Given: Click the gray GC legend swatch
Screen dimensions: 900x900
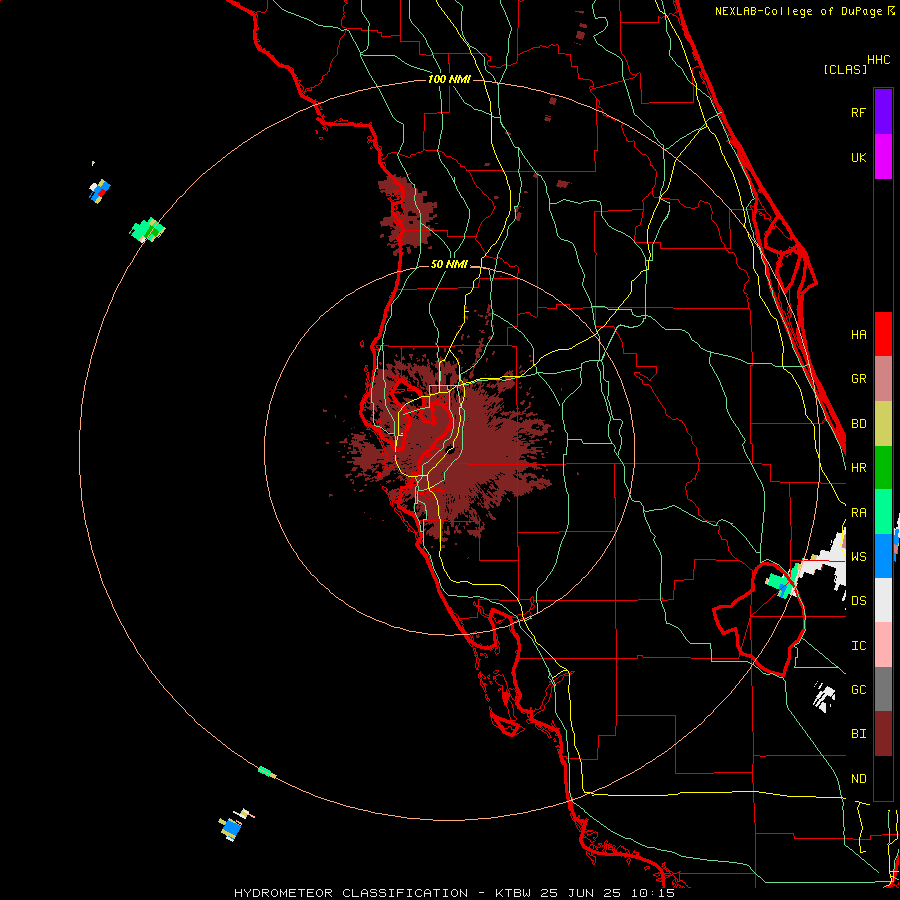Looking at the screenshot, I should click(x=883, y=689).
